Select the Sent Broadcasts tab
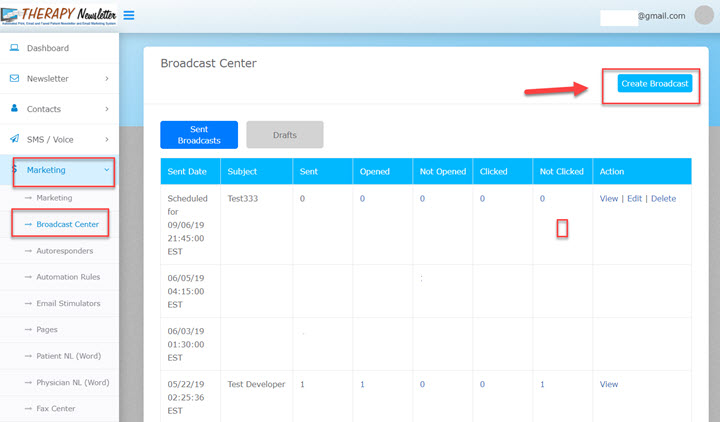 [198, 135]
